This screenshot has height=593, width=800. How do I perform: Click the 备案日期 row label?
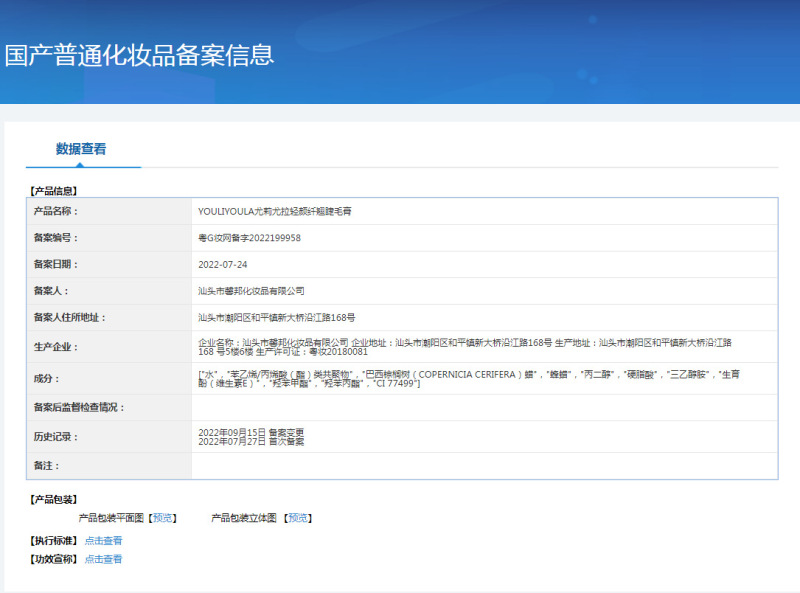tap(56, 264)
